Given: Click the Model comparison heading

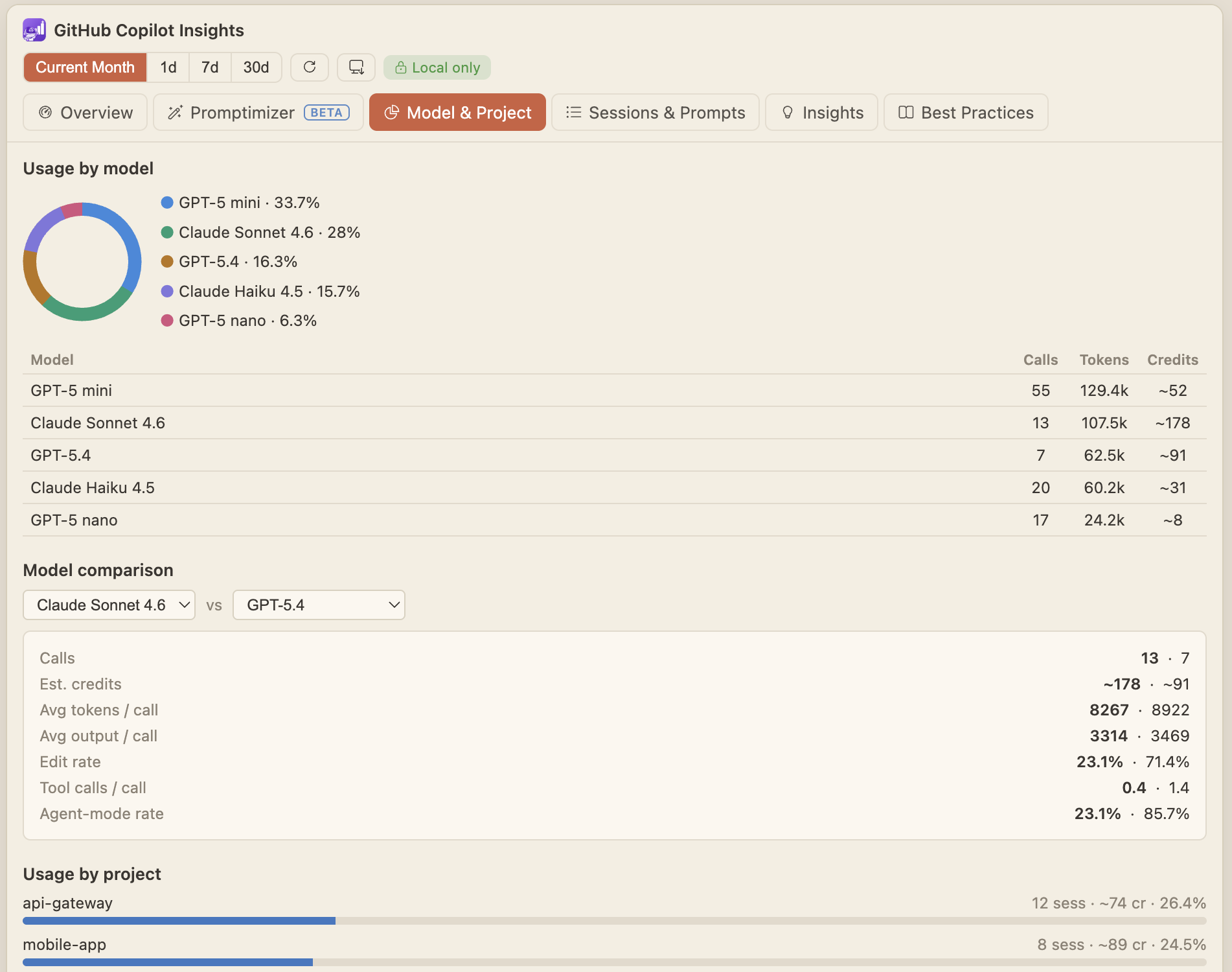Looking at the screenshot, I should click(x=98, y=570).
